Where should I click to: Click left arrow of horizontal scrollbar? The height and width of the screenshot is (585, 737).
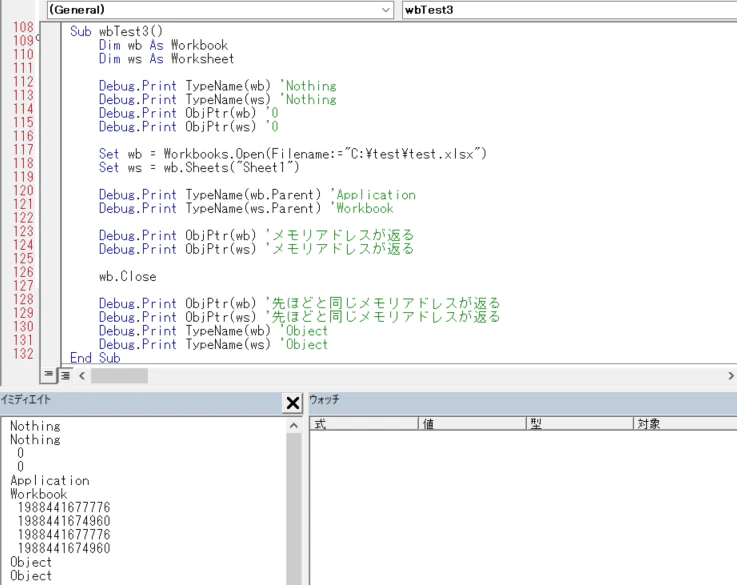pyautogui.click(x=82, y=375)
